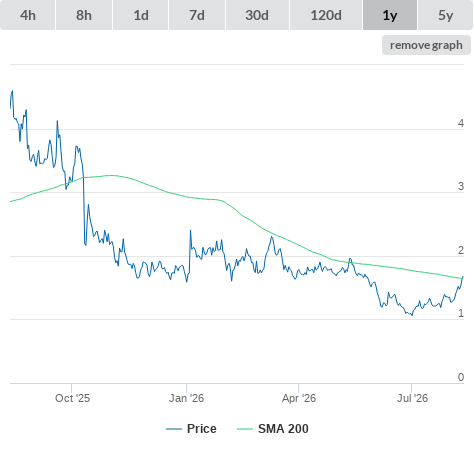Select the 30d range tab

click(257, 15)
